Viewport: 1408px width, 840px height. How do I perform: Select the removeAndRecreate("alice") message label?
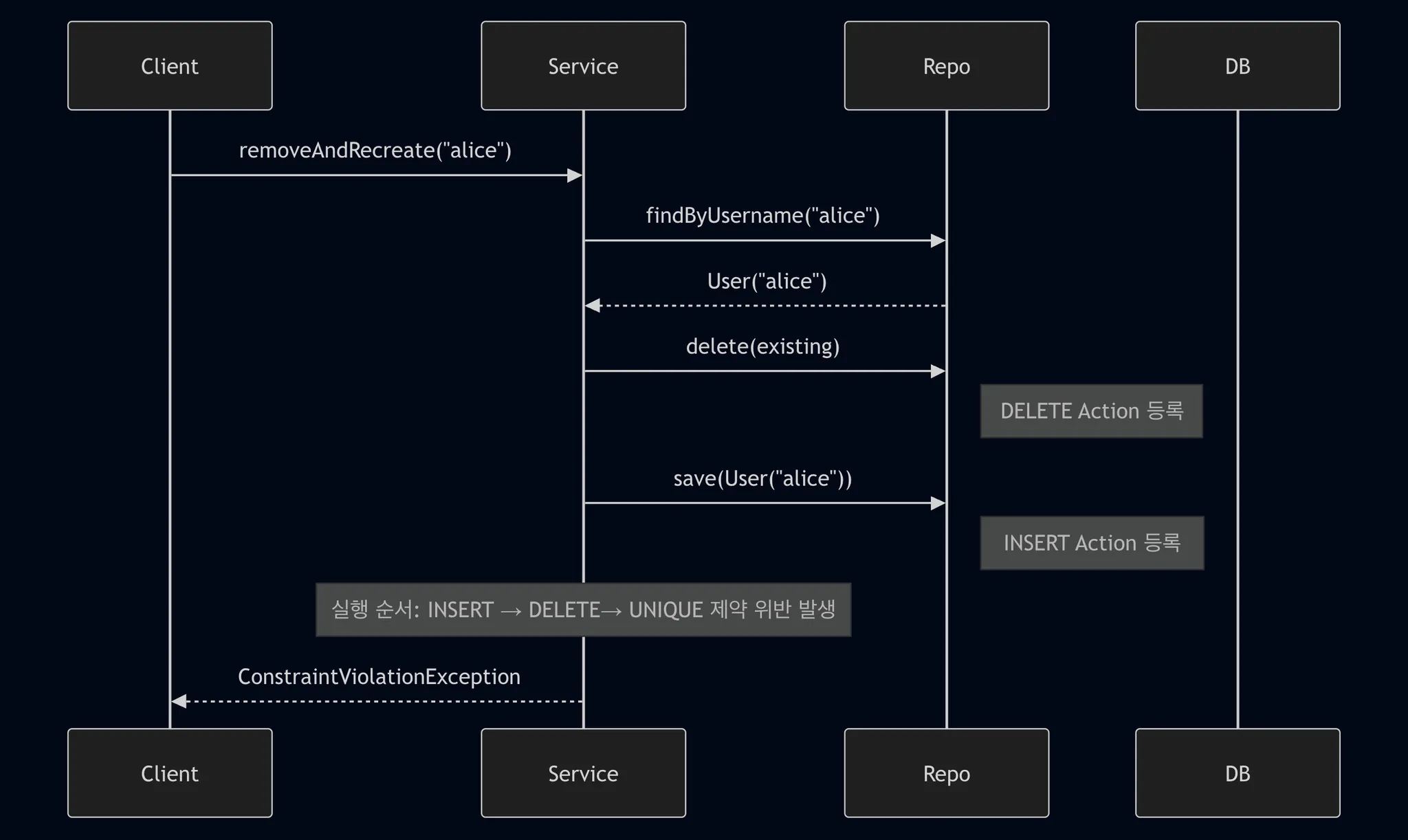tap(375, 151)
